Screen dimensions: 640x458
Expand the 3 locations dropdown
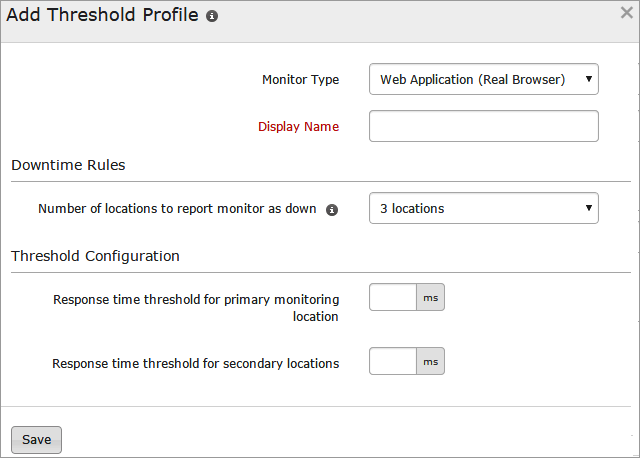coord(484,208)
